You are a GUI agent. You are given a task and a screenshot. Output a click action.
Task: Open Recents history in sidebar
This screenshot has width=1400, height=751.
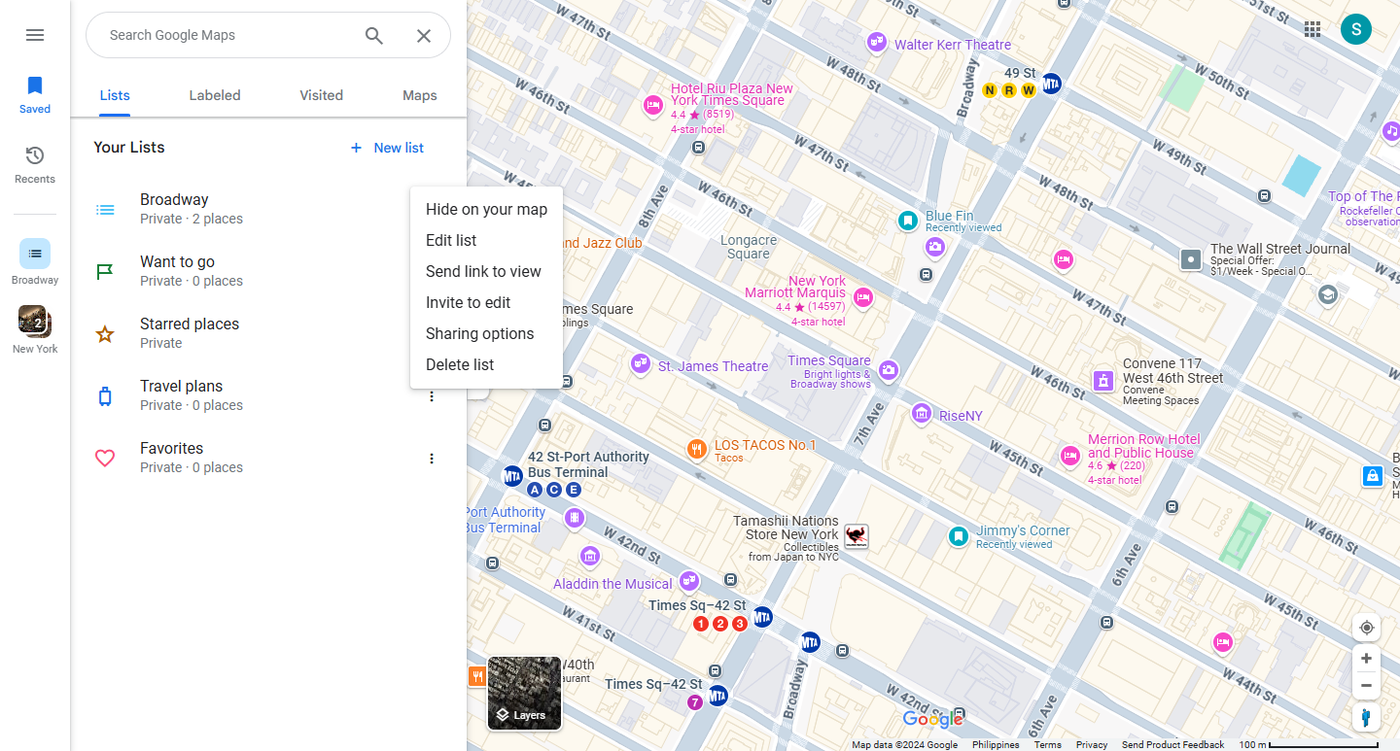pos(35,164)
